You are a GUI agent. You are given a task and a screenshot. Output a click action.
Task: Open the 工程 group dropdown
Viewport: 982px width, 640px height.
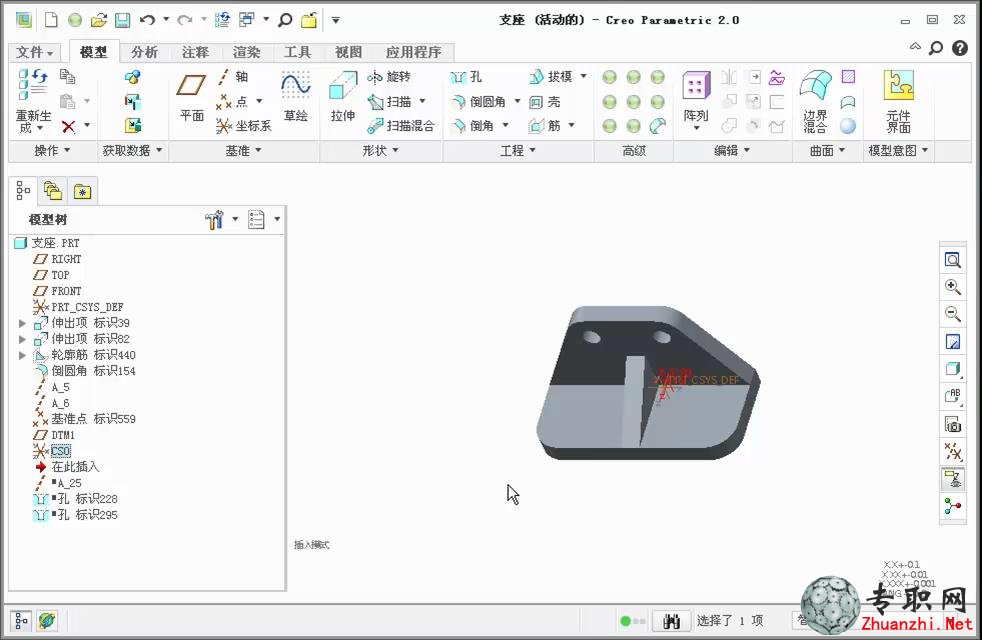pos(518,151)
